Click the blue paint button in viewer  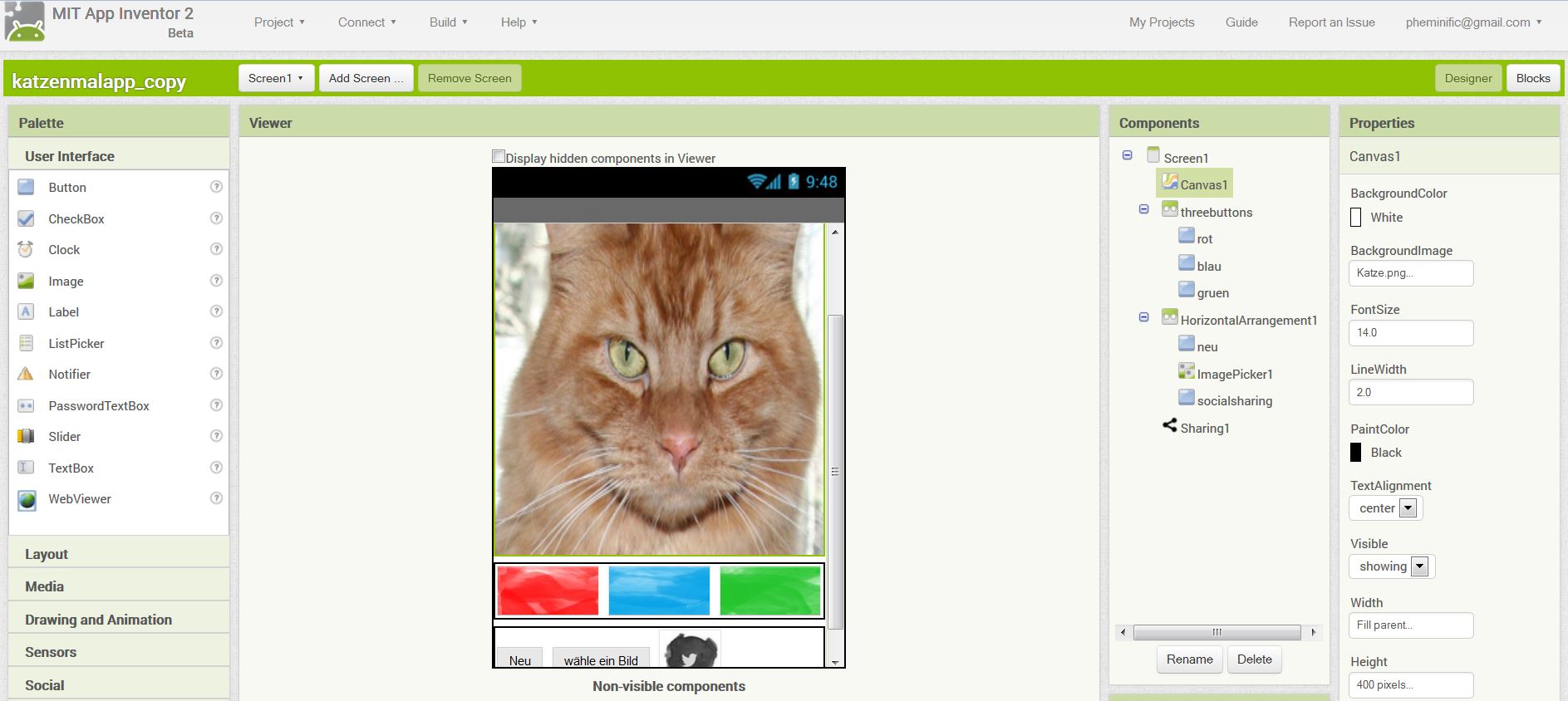tap(659, 591)
